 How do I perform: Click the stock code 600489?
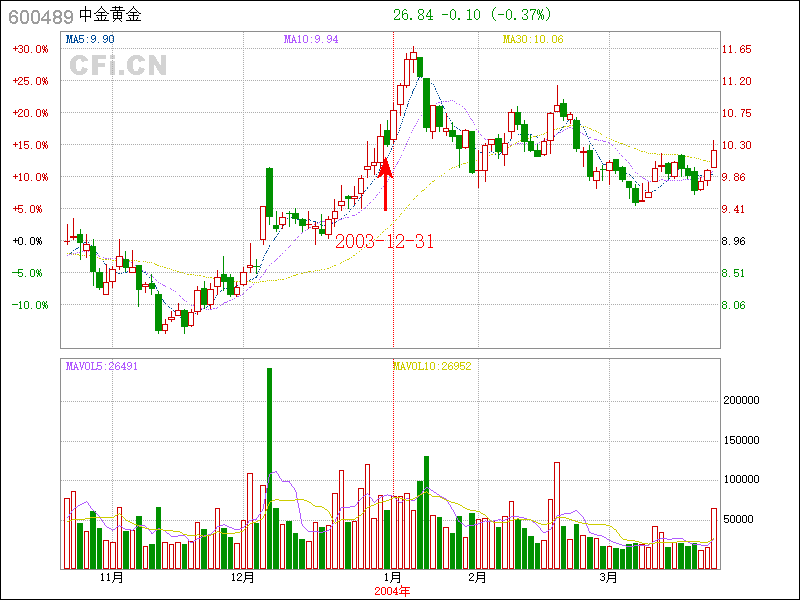click(x=40, y=16)
